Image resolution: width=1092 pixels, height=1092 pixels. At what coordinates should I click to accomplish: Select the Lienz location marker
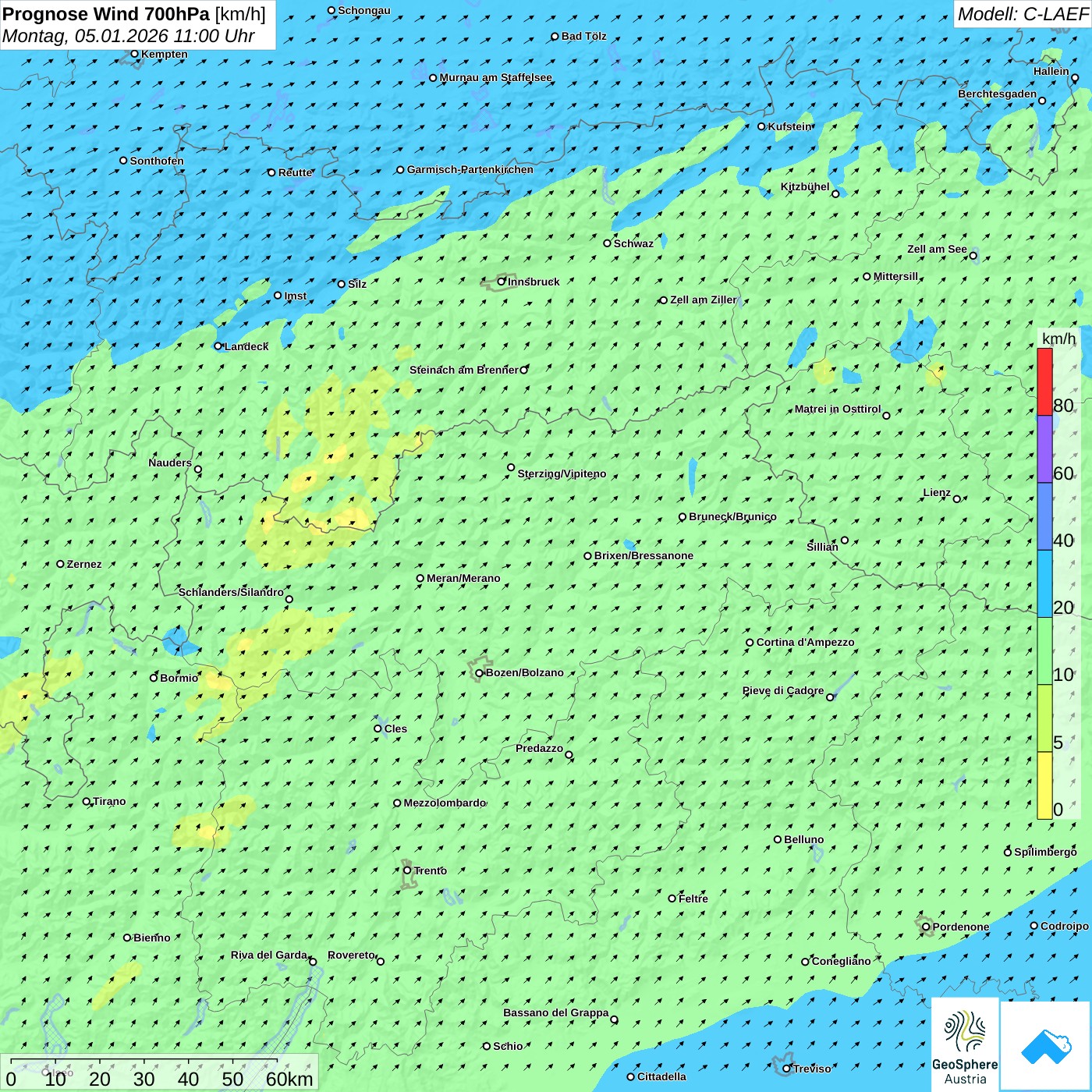tap(957, 498)
